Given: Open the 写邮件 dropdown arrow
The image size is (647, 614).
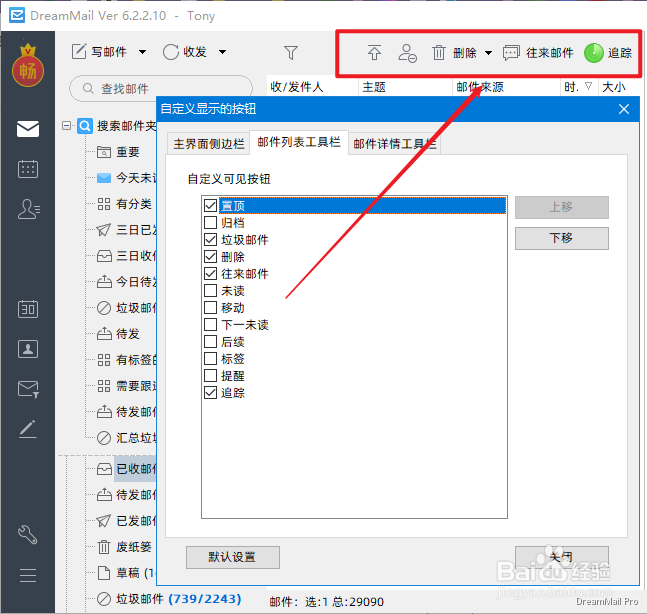Looking at the screenshot, I should pos(142,52).
